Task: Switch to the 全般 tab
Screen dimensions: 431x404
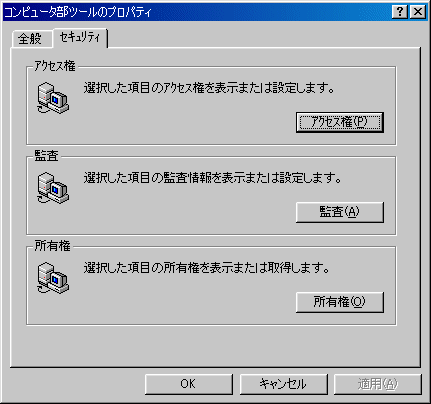Action: tap(31, 39)
